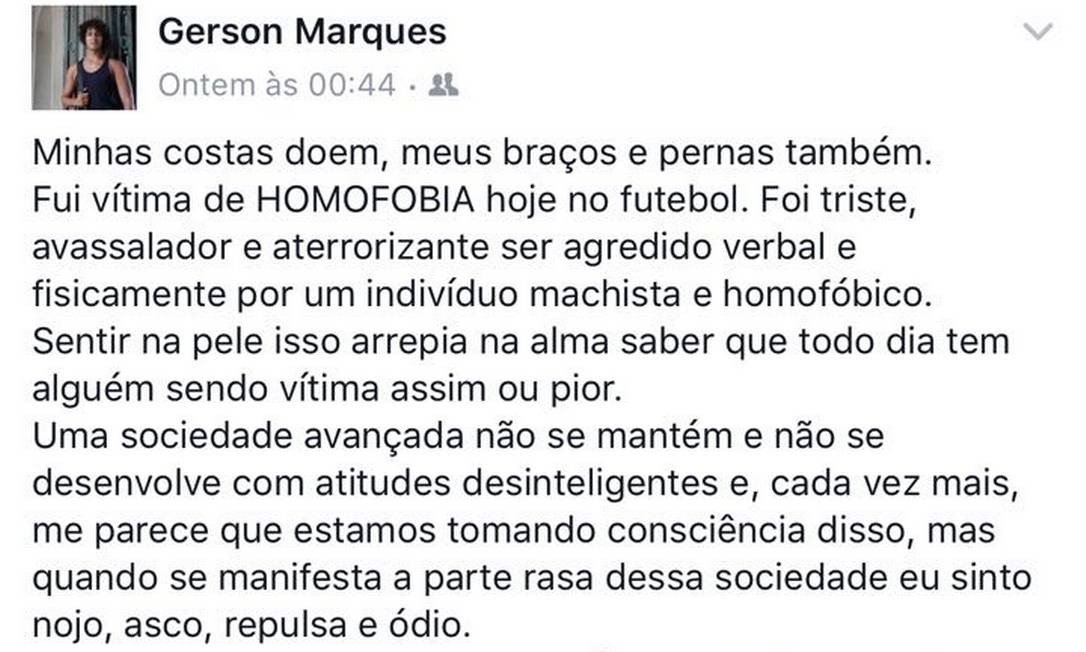Click the final line 'nojo, asco, repulsa e ódio'
Viewport: 1086px width, 652px height.
coord(250,625)
